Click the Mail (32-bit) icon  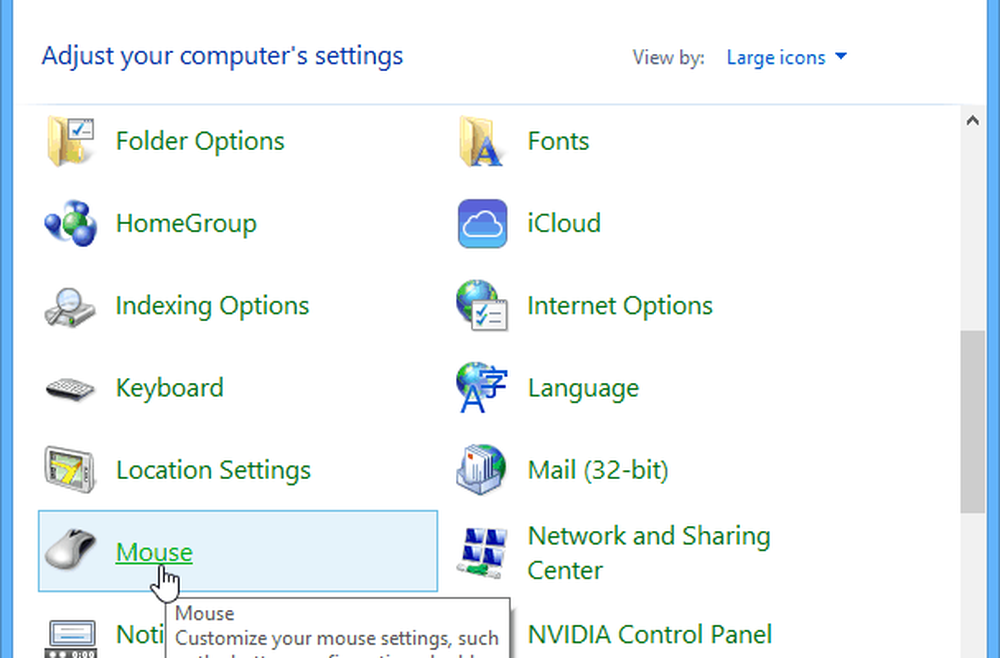point(482,470)
